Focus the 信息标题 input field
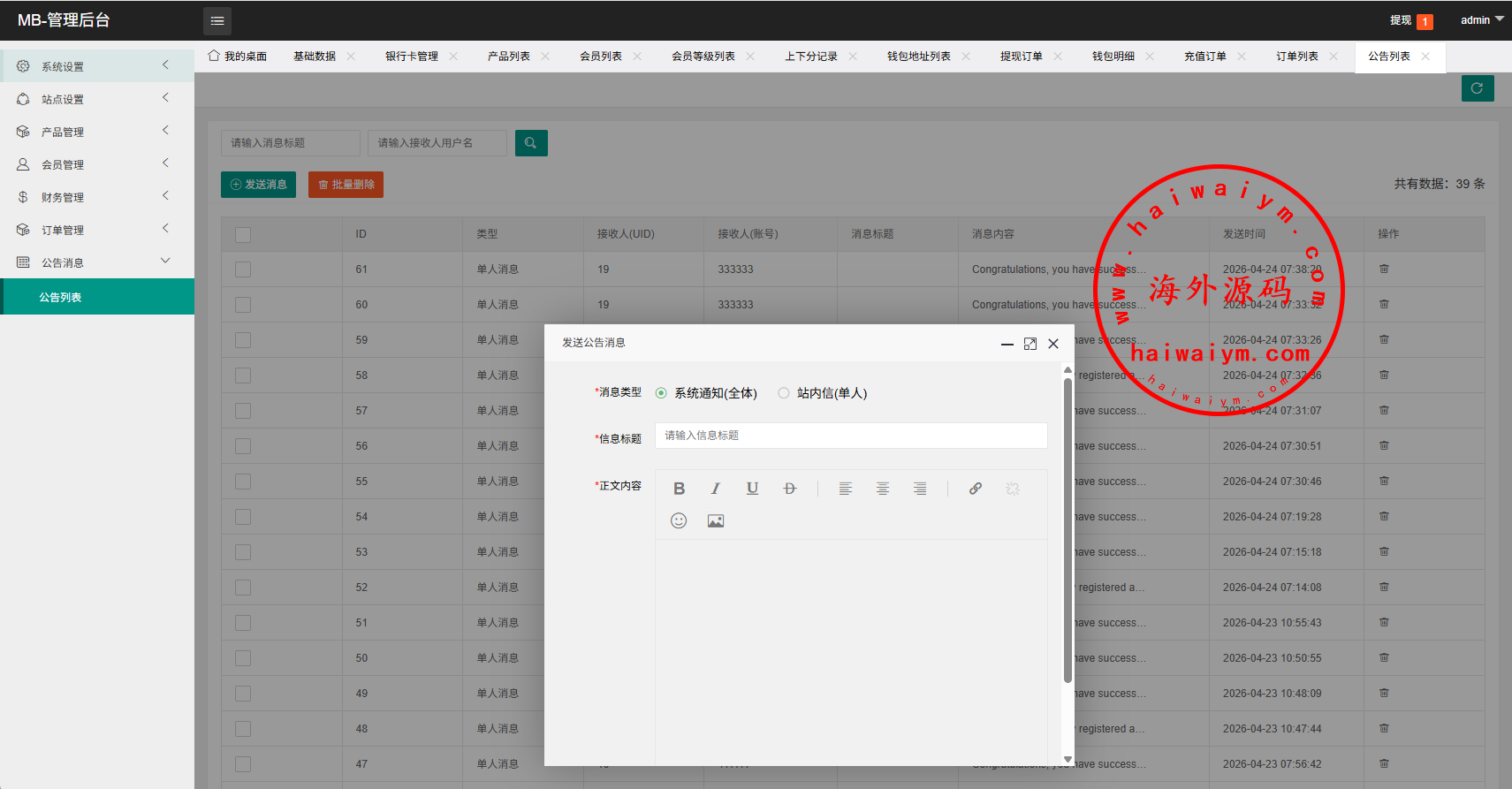Viewport: 1512px width, 789px height. (850, 436)
